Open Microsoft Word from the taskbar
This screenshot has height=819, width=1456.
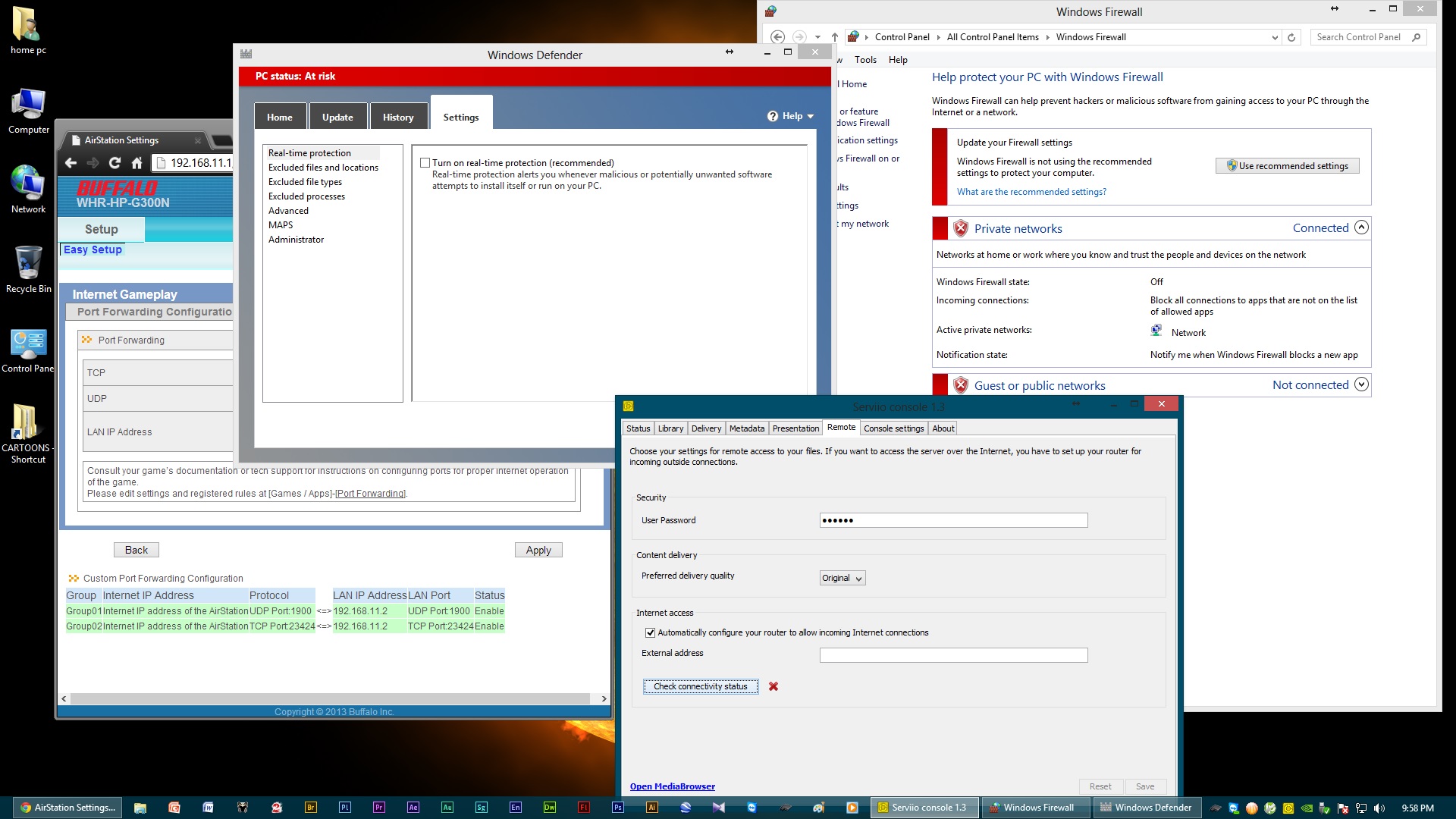tap(209, 808)
